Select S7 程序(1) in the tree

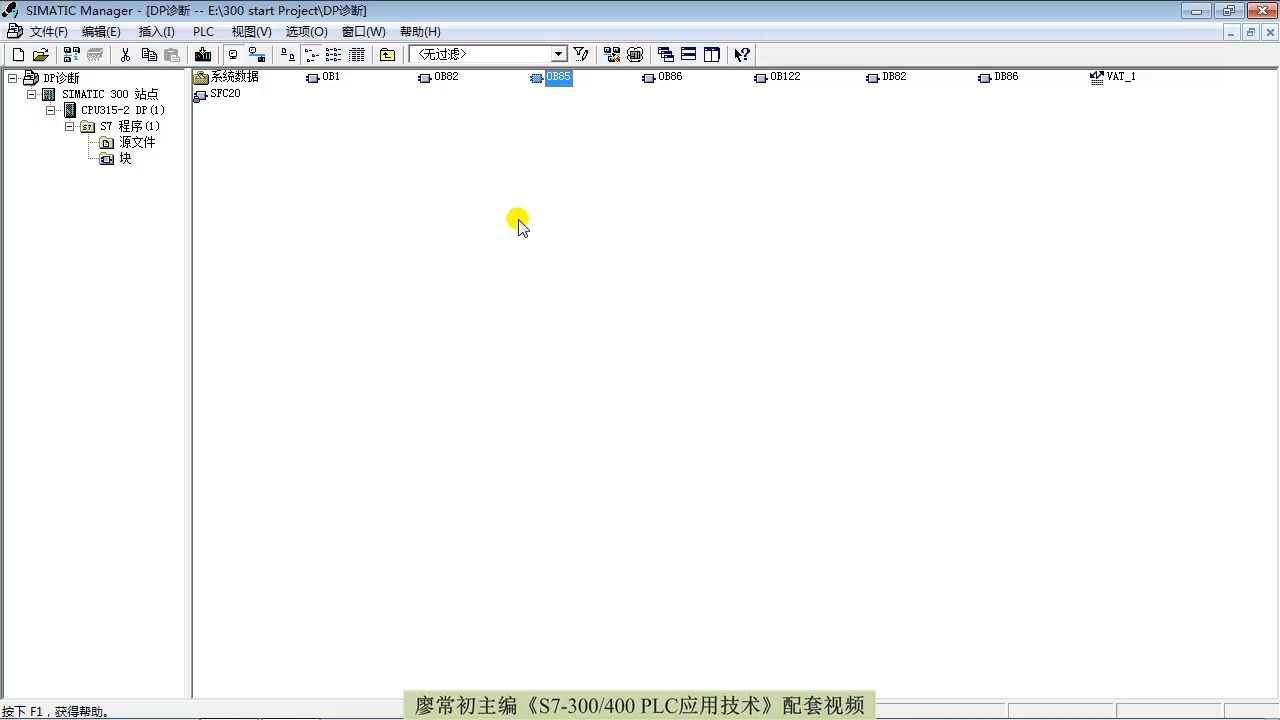(130, 126)
